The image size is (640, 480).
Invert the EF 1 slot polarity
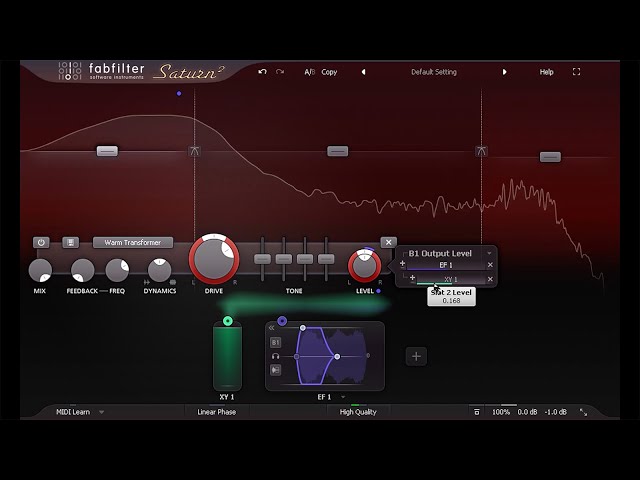402,264
